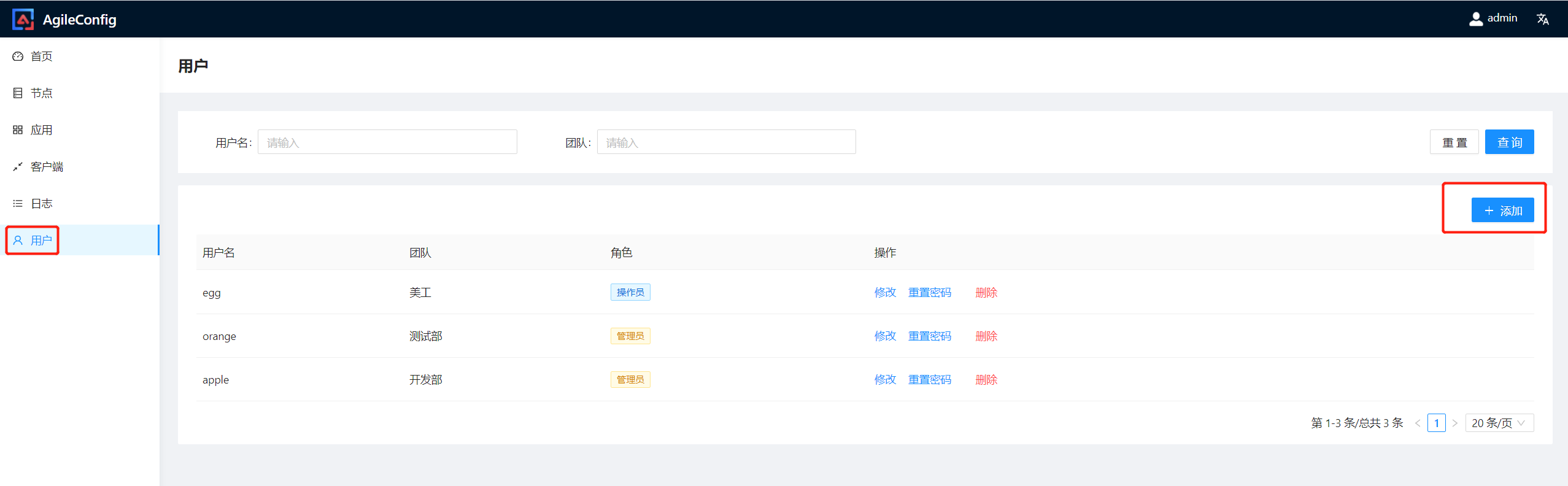Image resolution: width=1568 pixels, height=486 pixels.
Task: Open the 20 条/页 page size dropdown
Action: pyautogui.click(x=1499, y=423)
